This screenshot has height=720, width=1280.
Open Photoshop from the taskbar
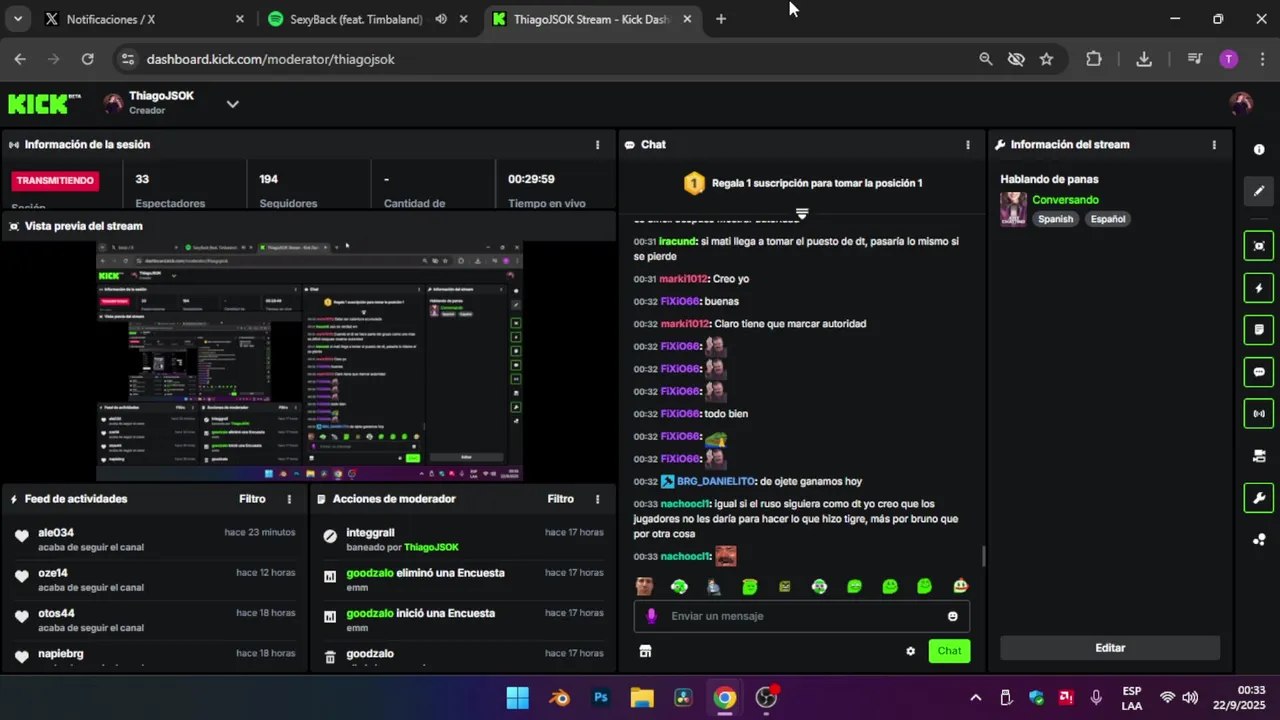coord(600,698)
